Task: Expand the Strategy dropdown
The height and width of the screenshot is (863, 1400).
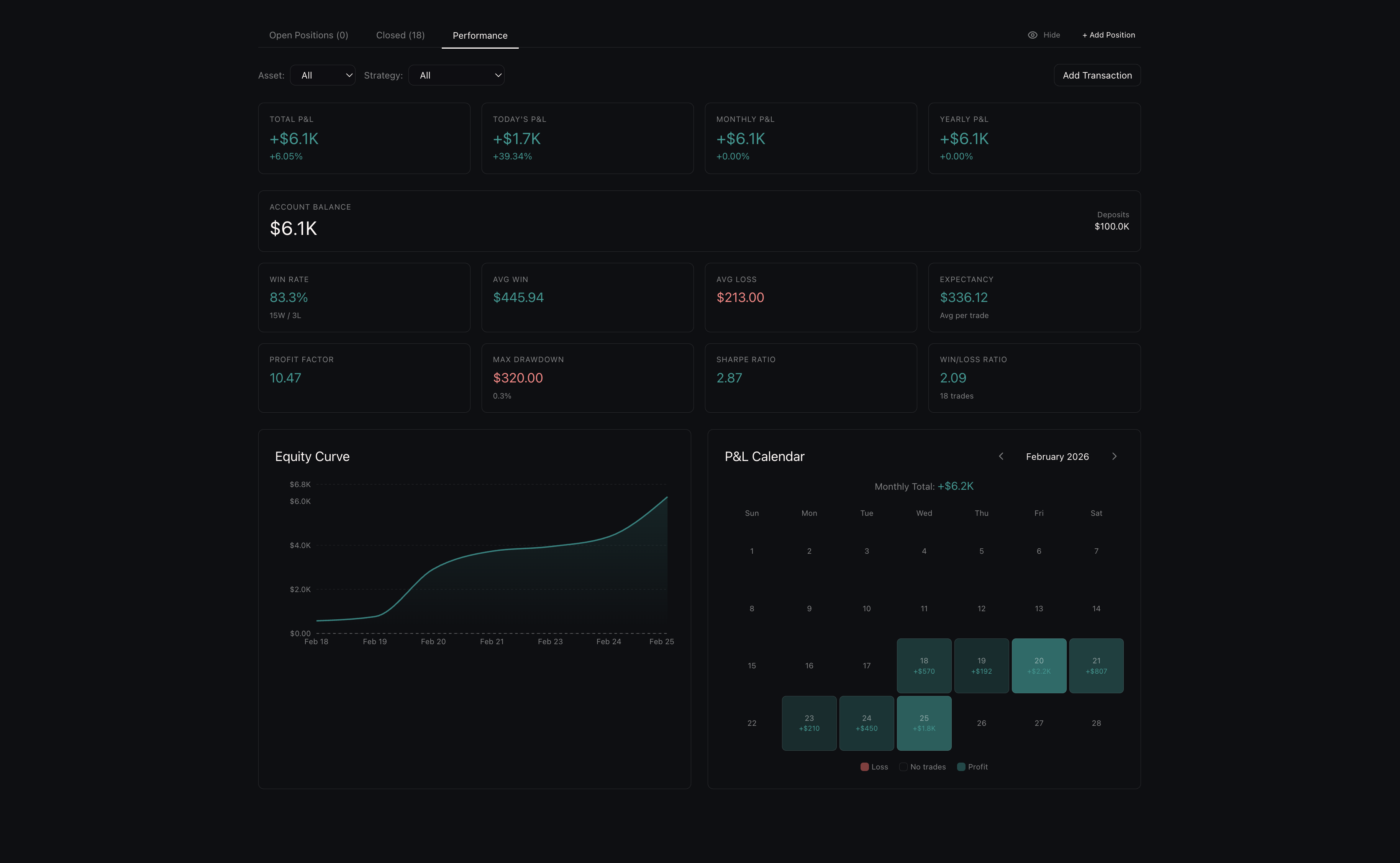Action: coord(456,75)
